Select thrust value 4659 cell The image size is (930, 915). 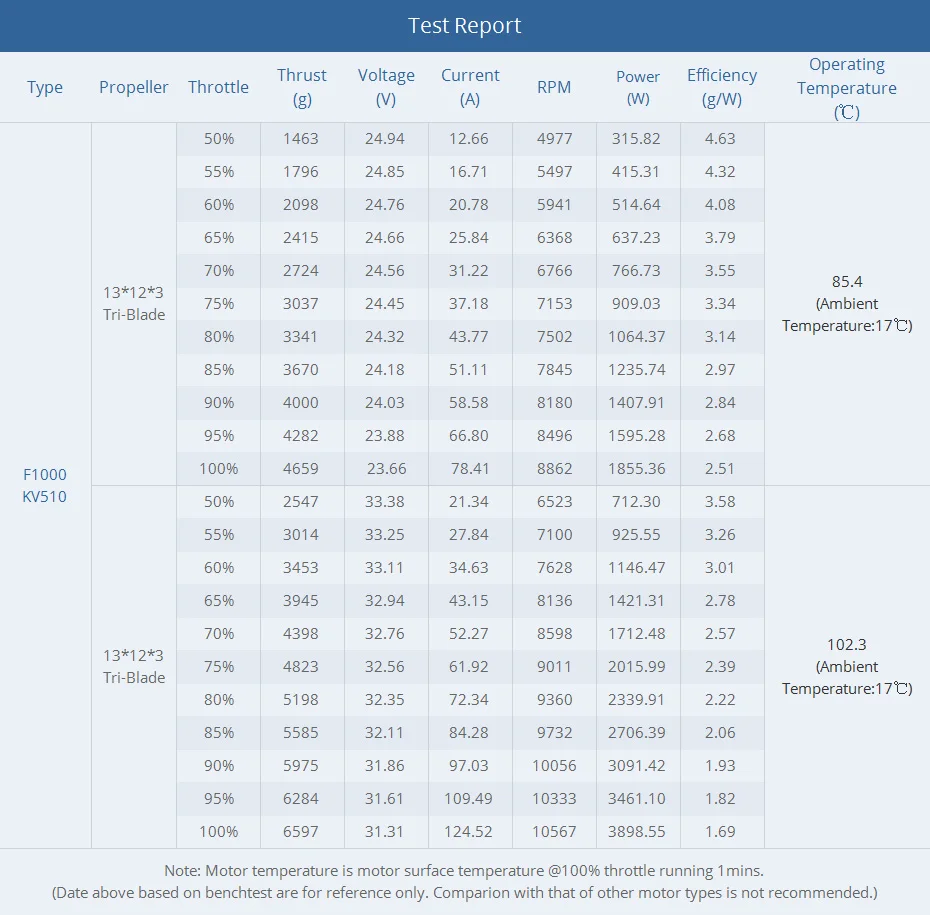point(301,468)
